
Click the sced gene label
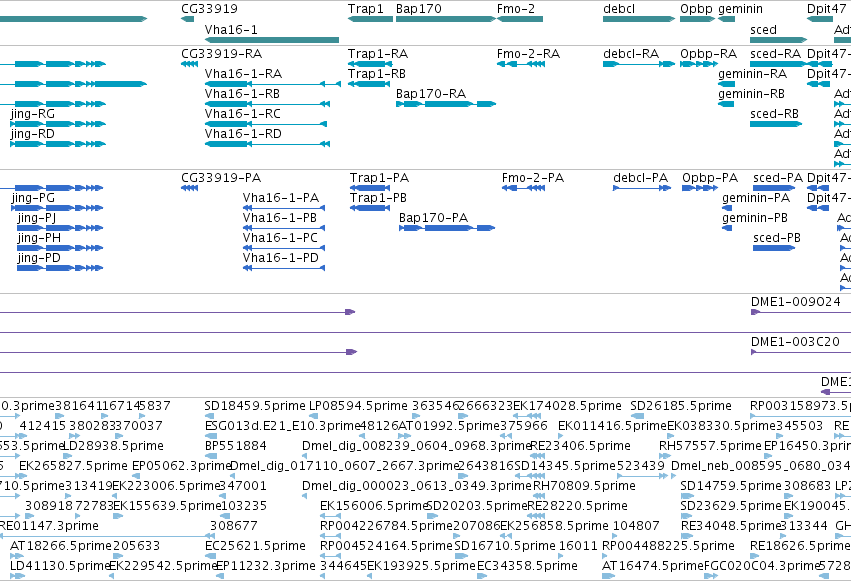pos(763,30)
